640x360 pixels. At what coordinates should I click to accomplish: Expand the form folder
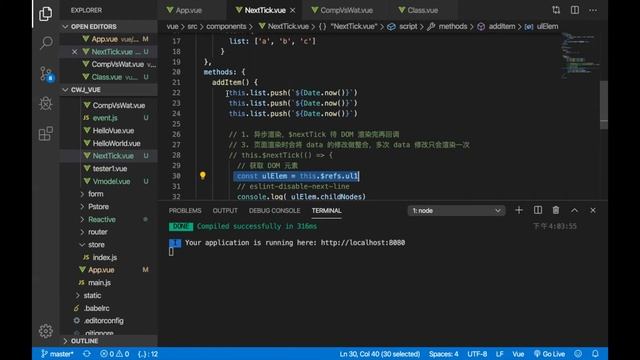pos(109,194)
